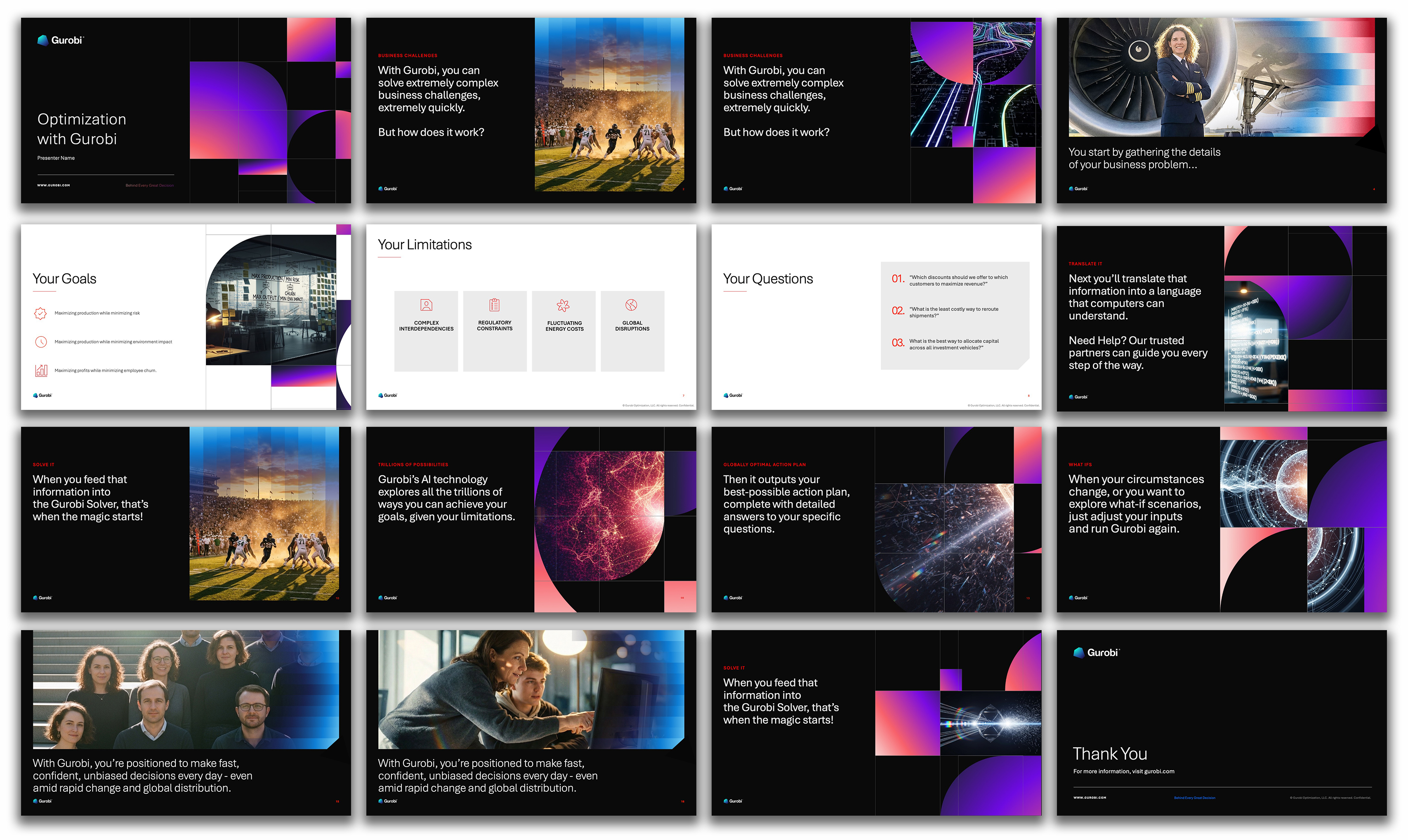This screenshot has width=1408, height=840.
Task: Click the 'TRILLIONS OF POSSIBILITIES' red label
Action: (x=413, y=465)
